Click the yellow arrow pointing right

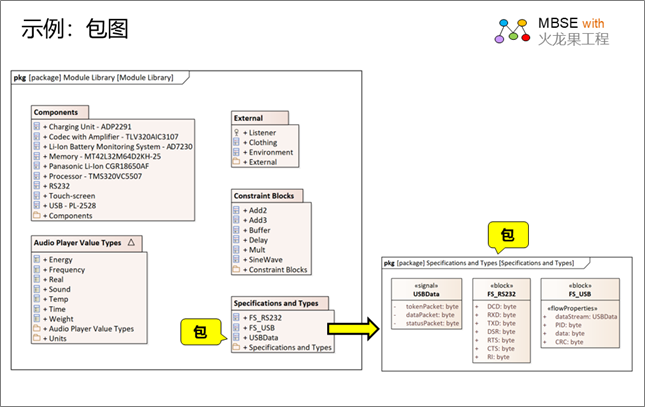[354, 326]
